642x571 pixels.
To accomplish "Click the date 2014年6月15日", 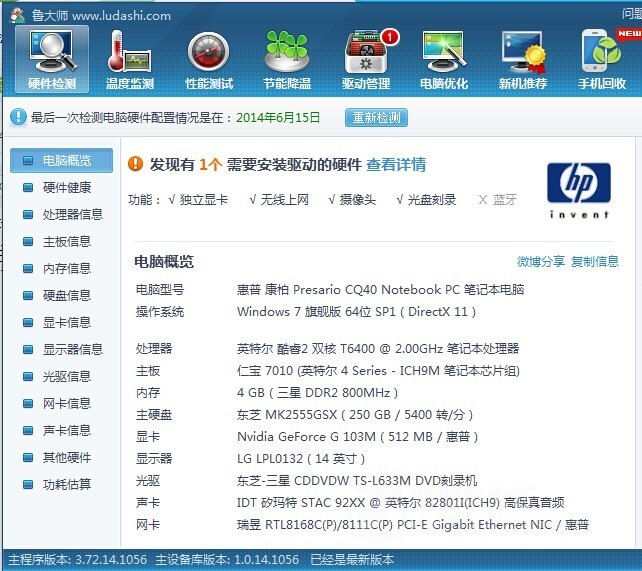I will coord(278,117).
